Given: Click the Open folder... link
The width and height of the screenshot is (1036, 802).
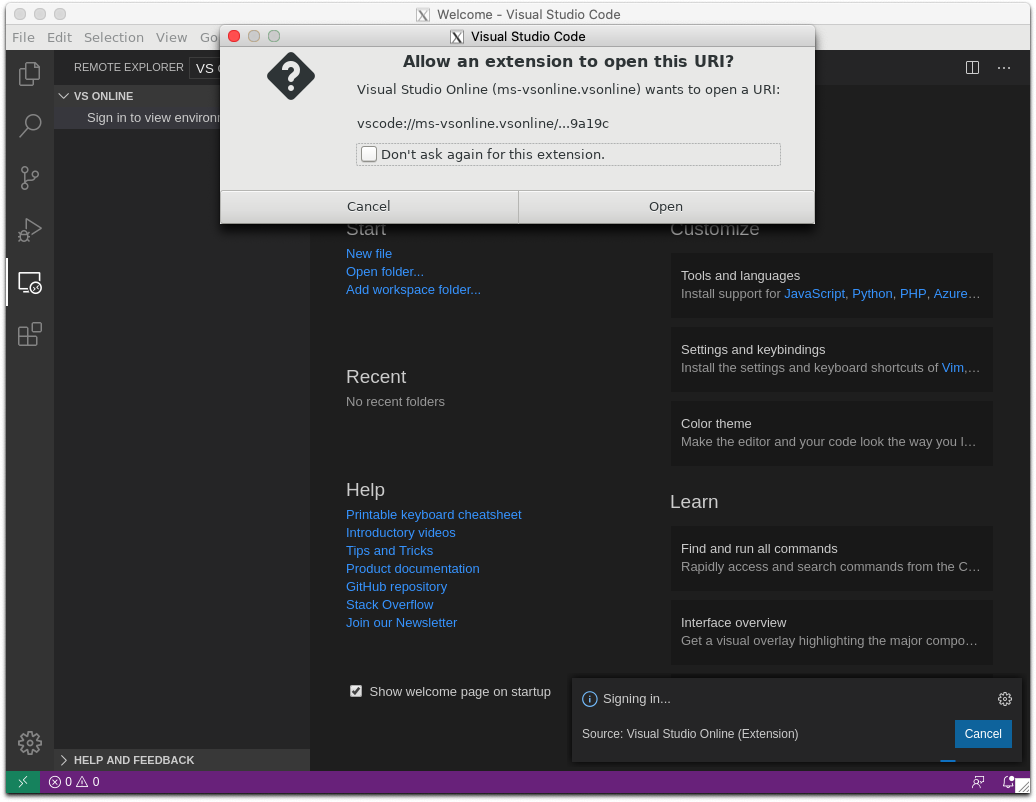Looking at the screenshot, I should [385, 272].
